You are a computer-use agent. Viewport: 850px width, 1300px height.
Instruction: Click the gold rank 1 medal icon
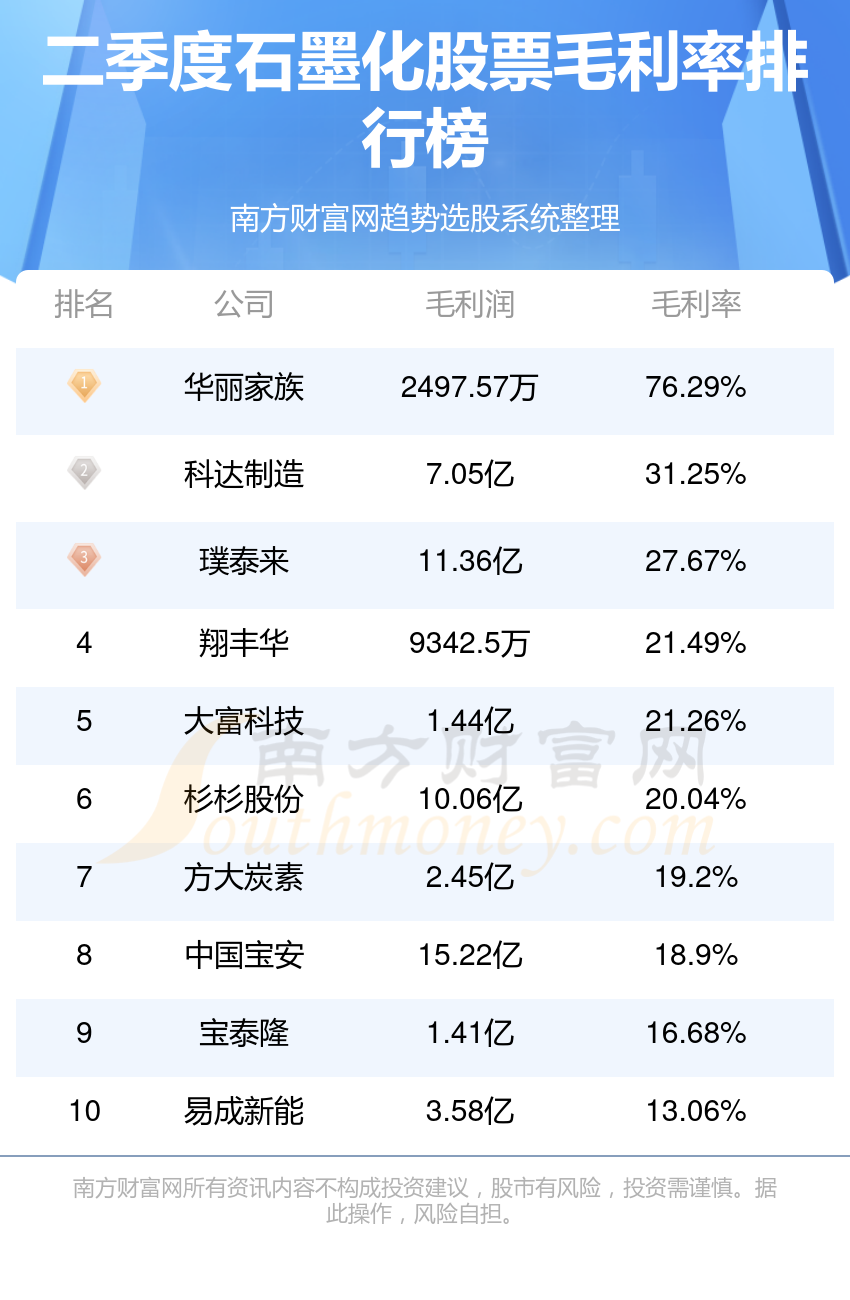point(84,385)
